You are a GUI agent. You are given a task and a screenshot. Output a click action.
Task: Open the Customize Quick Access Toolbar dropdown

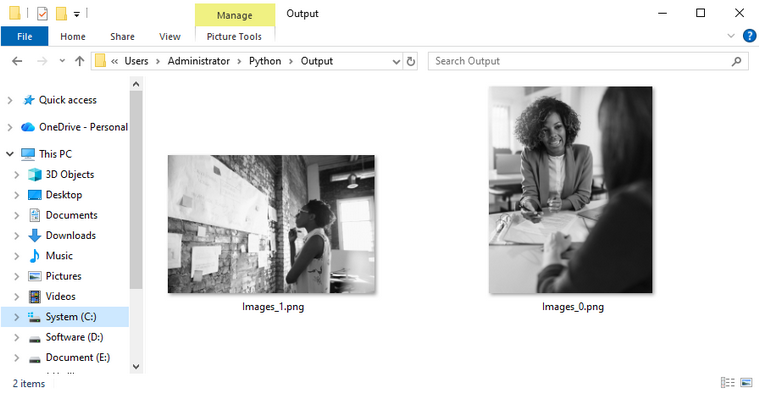click(x=77, y=14)
